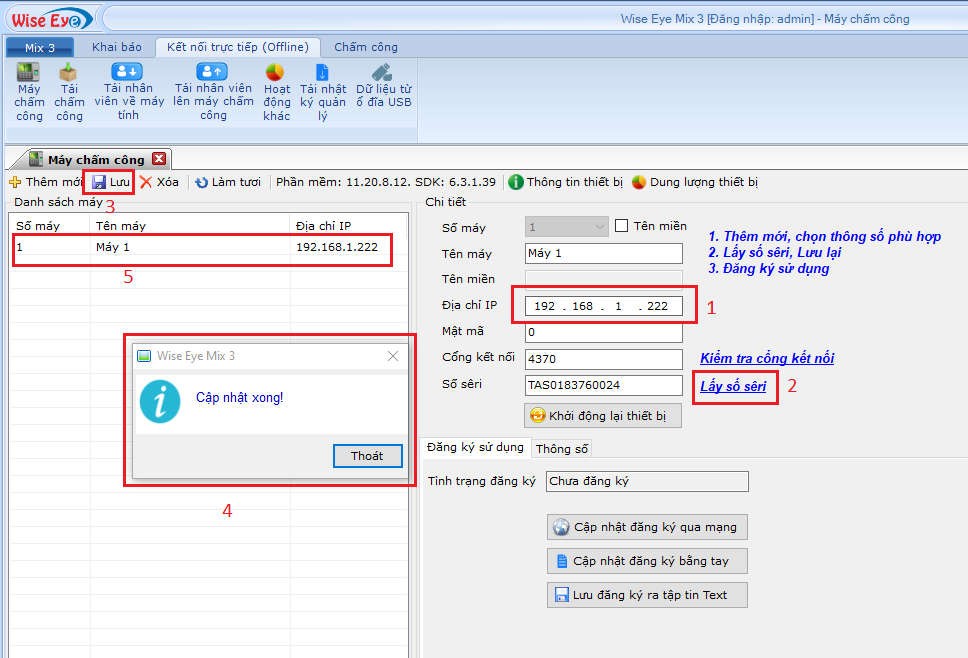
Task: Click Xóa delete button in toolbar
Action: click(159, 182)
